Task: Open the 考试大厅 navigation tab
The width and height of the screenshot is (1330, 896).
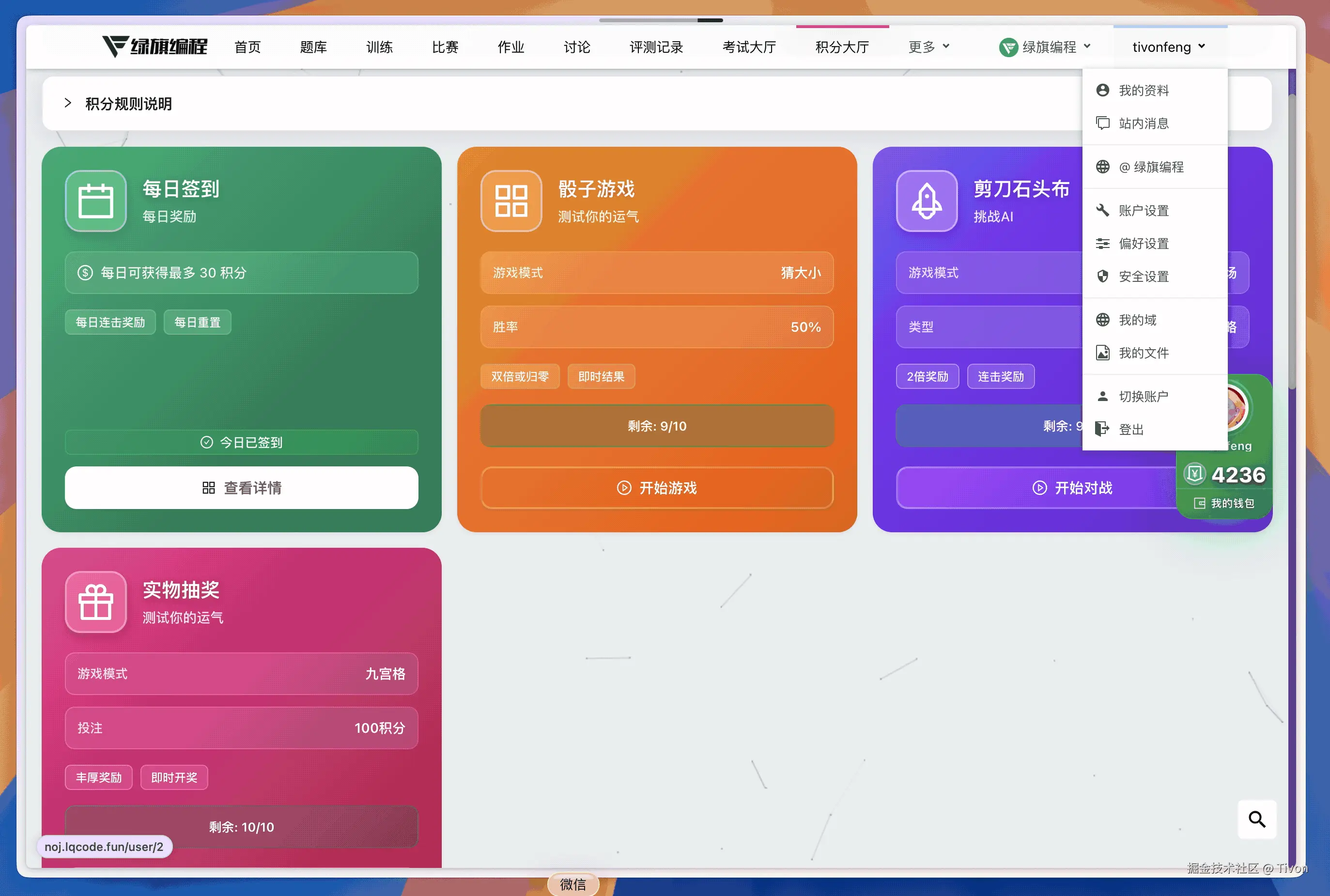Action: click(748, 47)
